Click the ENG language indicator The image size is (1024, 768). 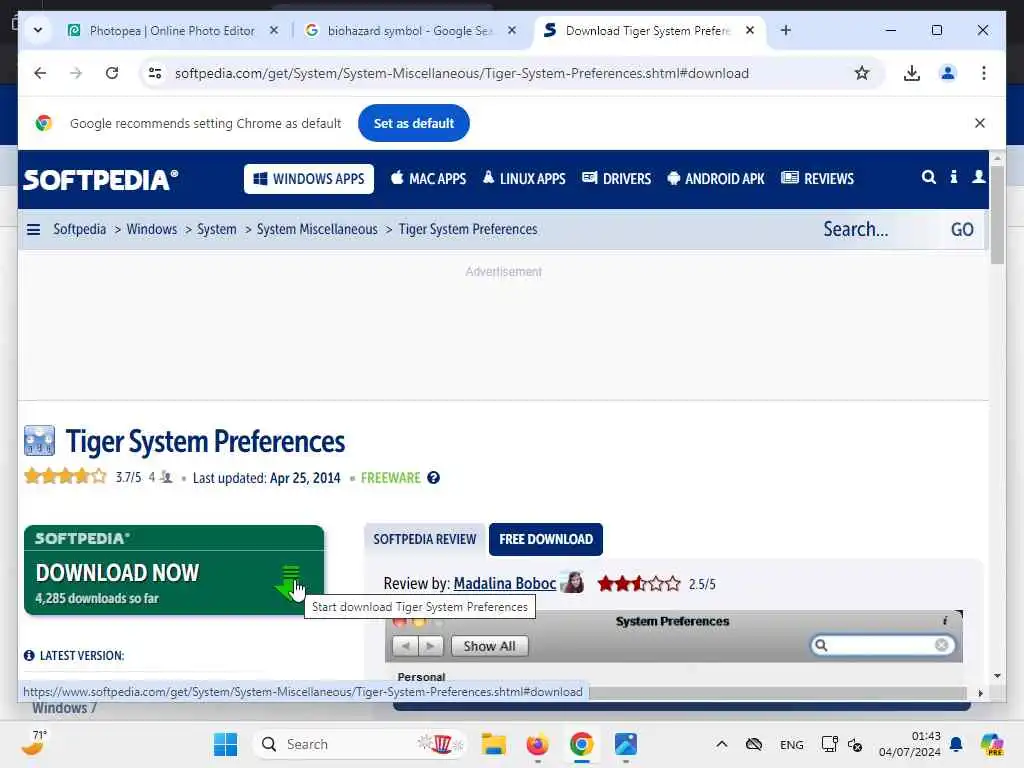pos(792,745)
